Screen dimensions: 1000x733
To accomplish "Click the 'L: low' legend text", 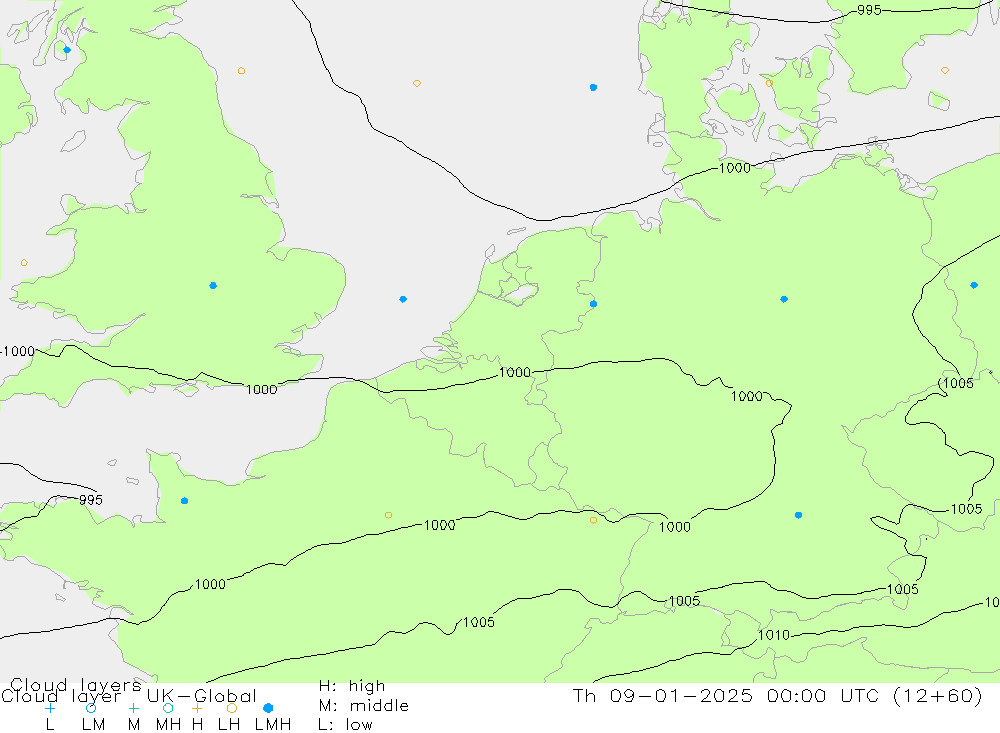I will (x=345, y=725).
